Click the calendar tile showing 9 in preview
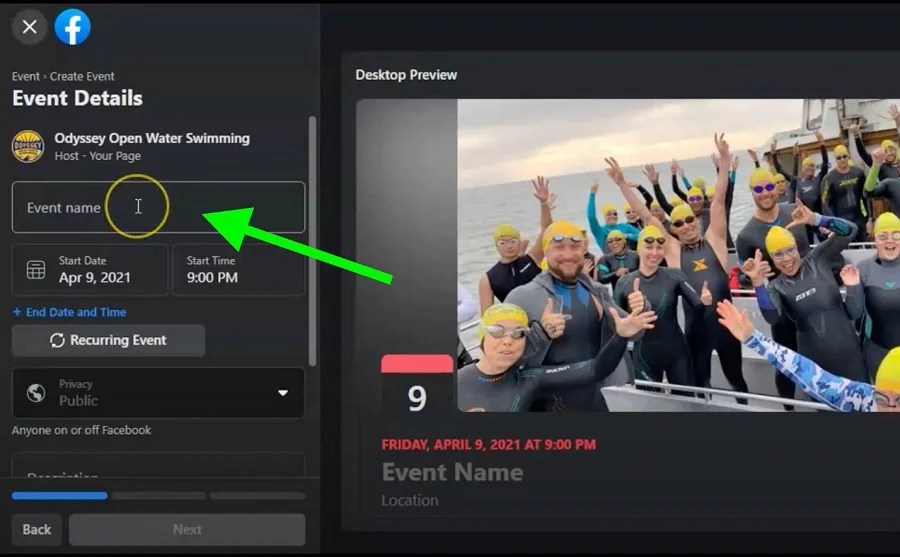 pos(417,387)
